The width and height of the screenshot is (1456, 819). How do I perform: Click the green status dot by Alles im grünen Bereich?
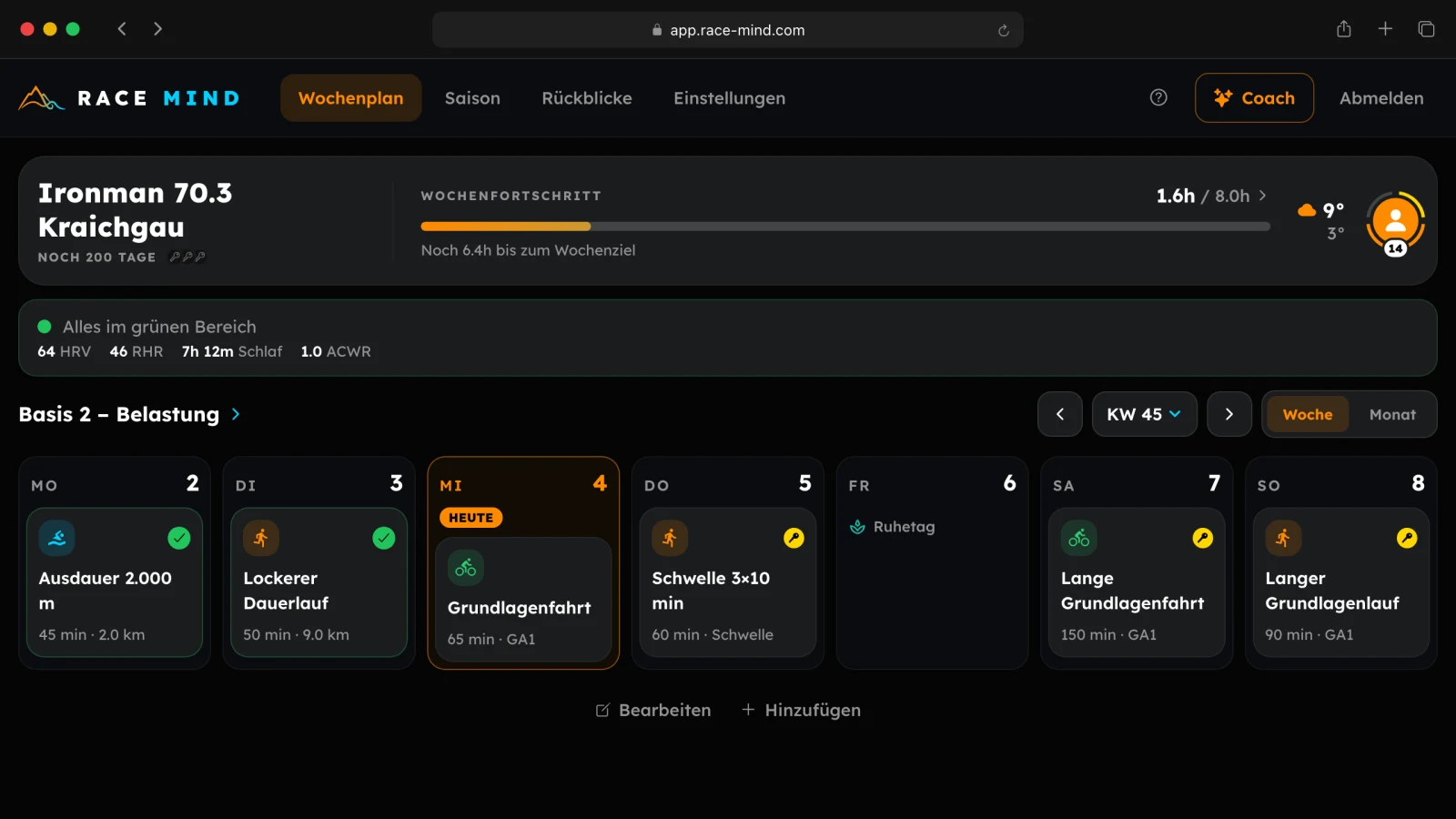(44, 326)
